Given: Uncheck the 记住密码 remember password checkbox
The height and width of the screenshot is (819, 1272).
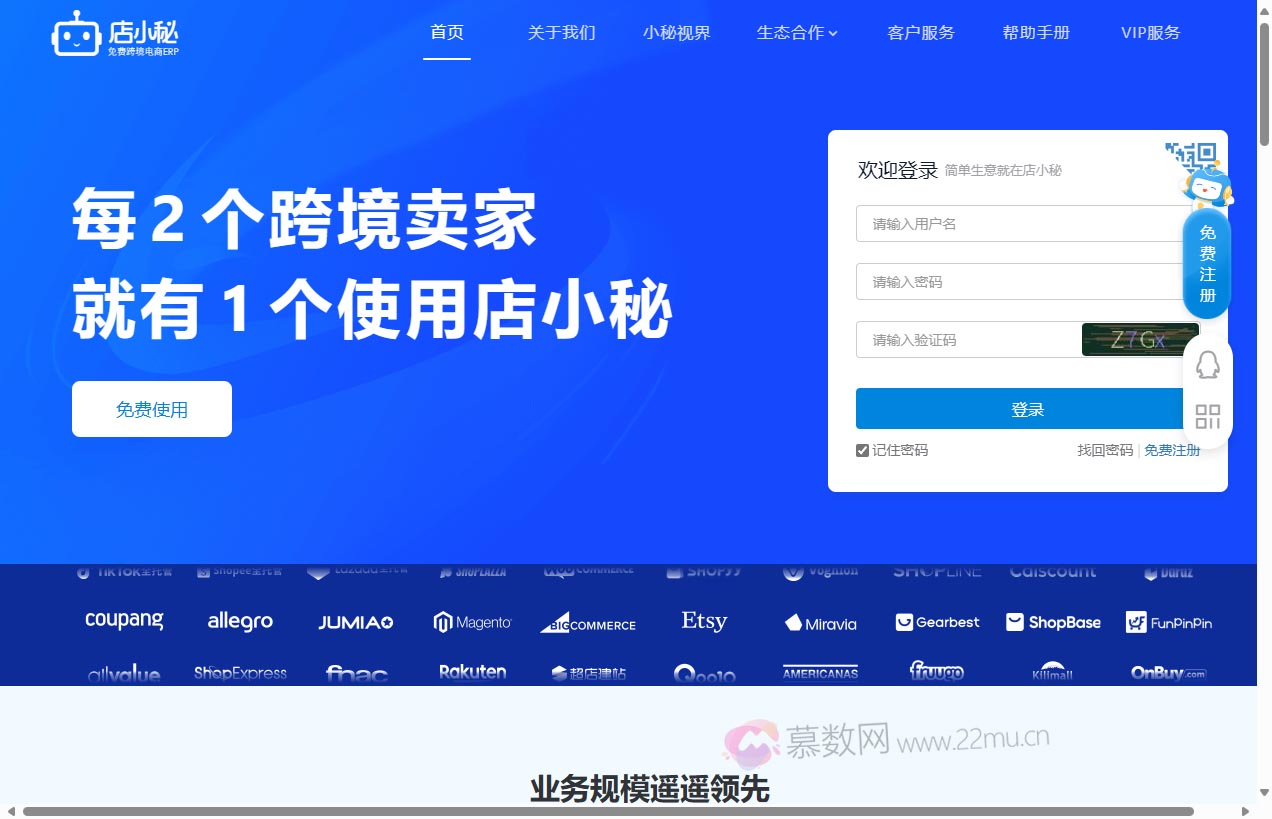Looking at the screenshot, I should (x=861, y=450).
